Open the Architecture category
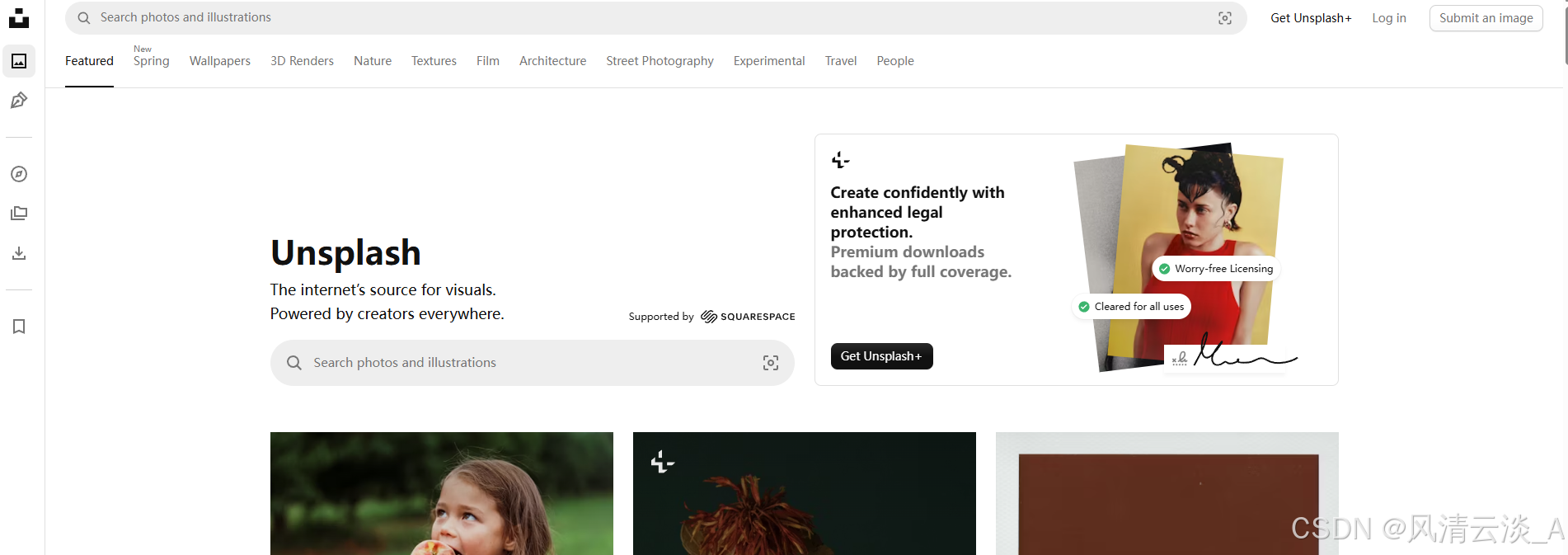 [x=552, y=61]
